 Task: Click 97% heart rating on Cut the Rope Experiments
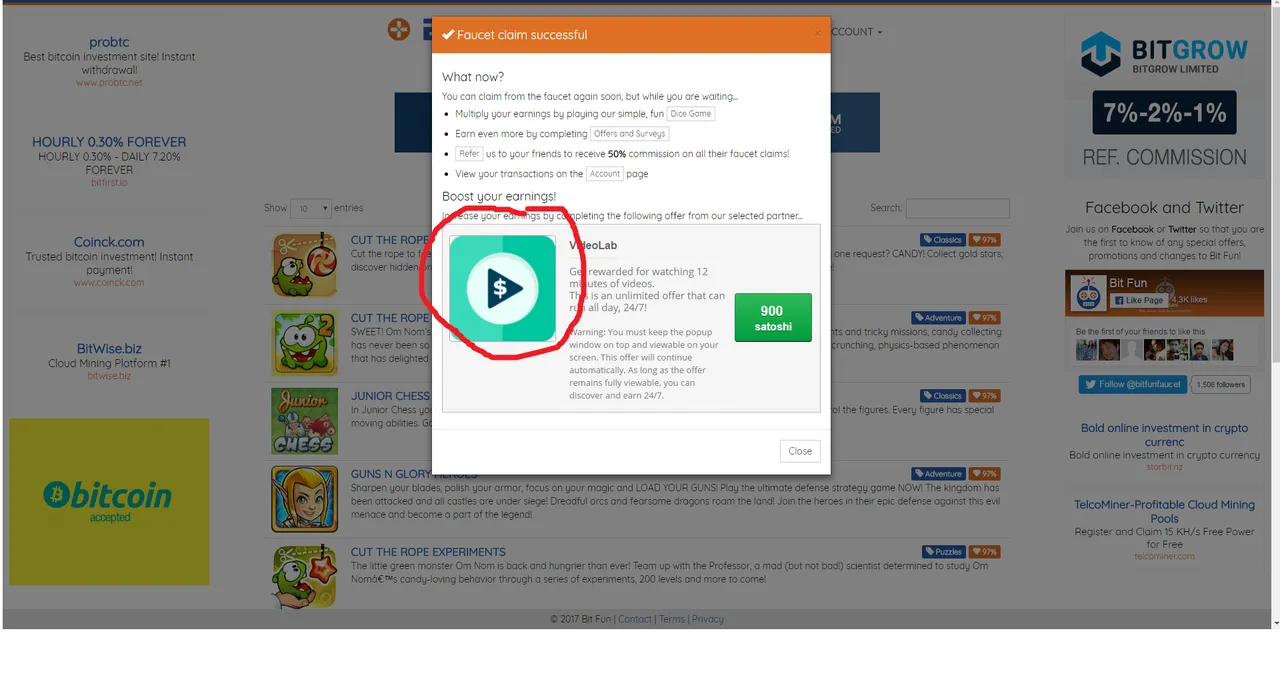985,552
